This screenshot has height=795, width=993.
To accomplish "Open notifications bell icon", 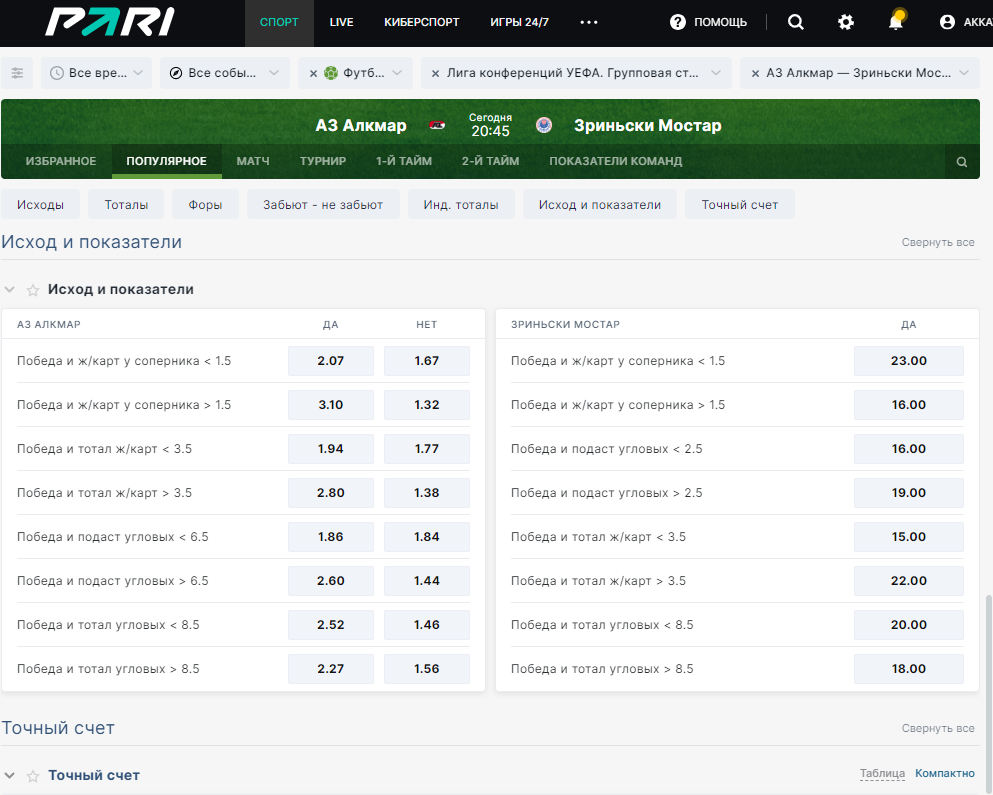I will tap(896, 21).
